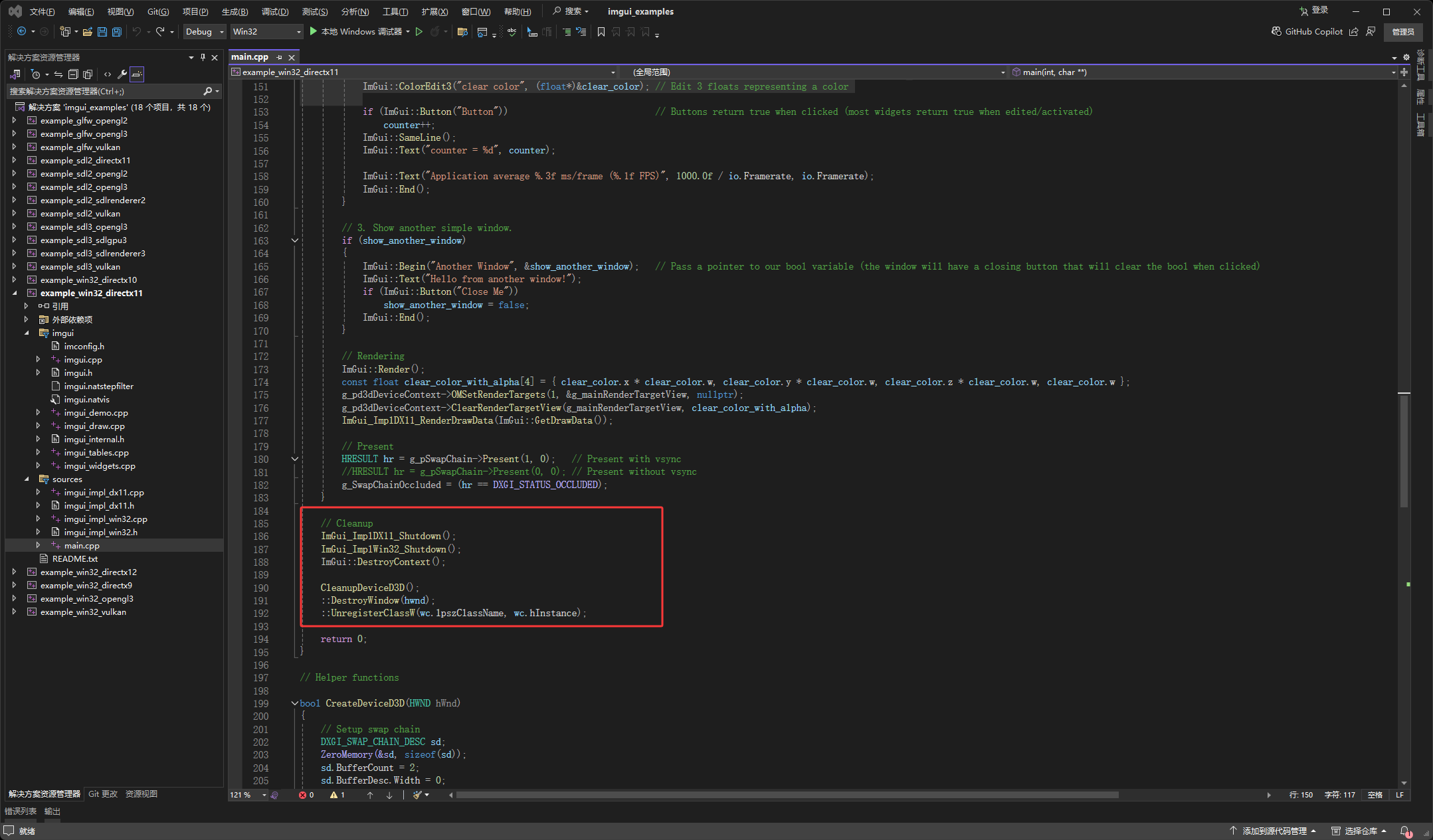The height and width of the screenshot is (840, 1433).
Task: Open the 错误列表 panel tab
Action: tap(21, 811)
